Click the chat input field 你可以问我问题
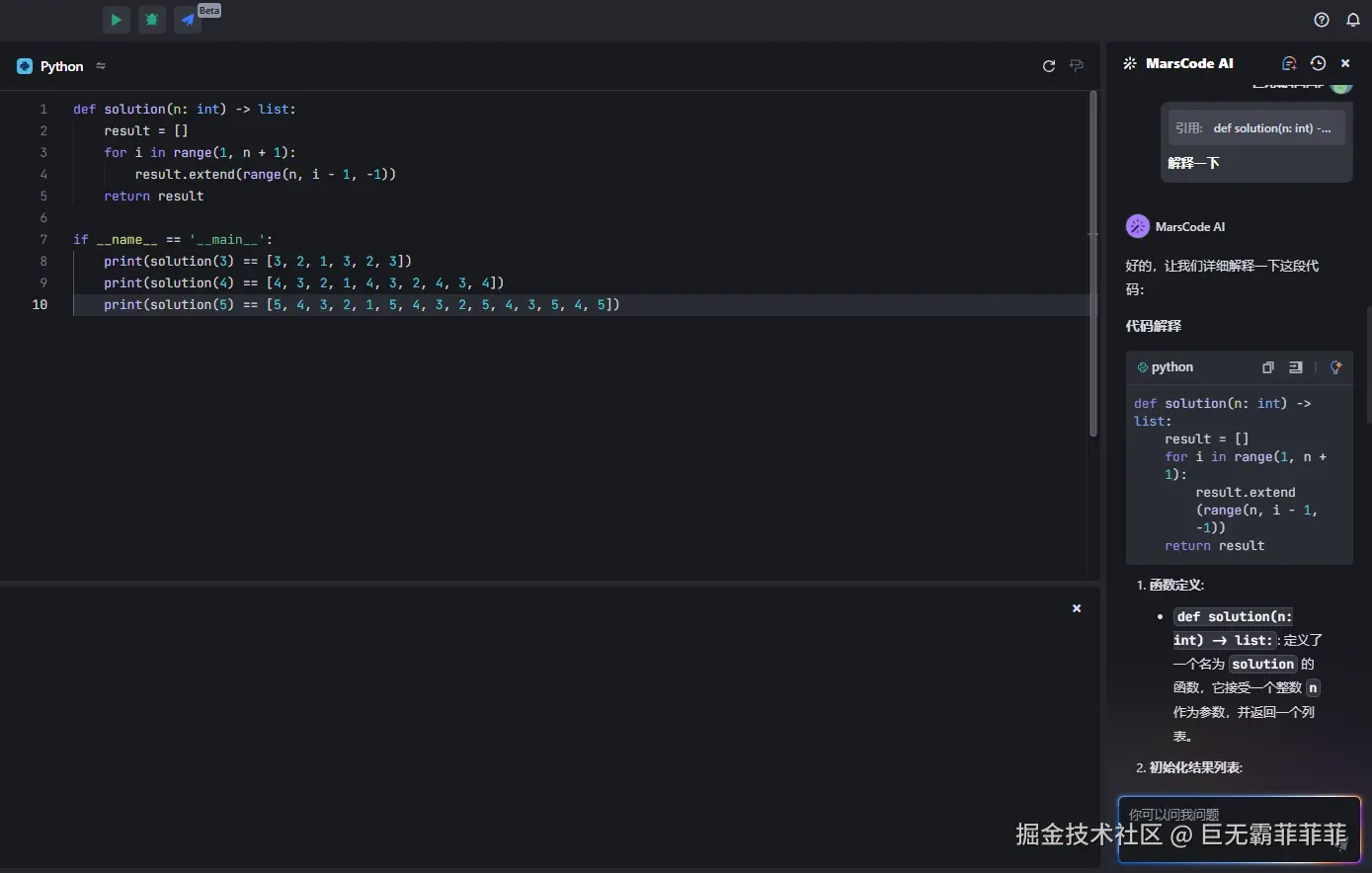The width and height of the screenshot is (1372, 873). tap(1240, 815)
